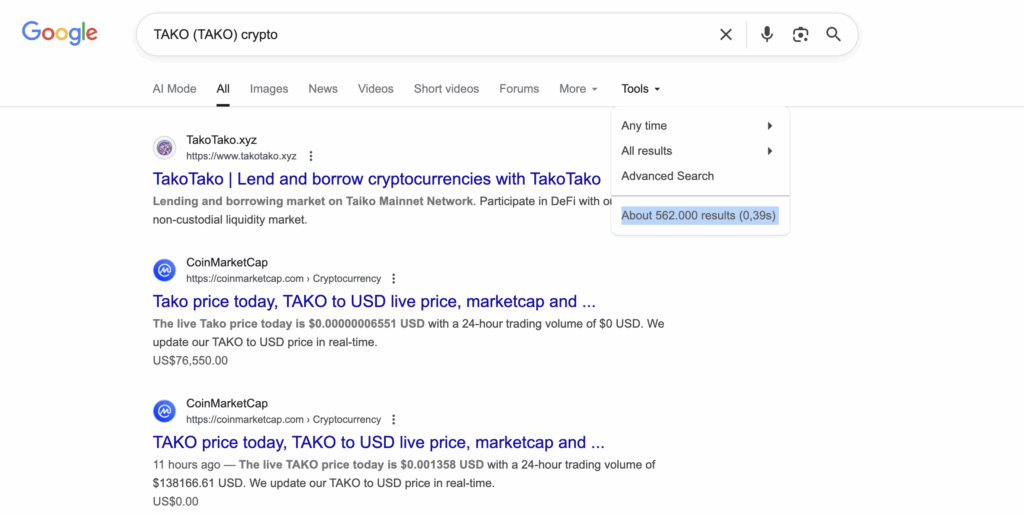1024x516 pixels.
Task: Switch to the Images tab
Action: [x=269, y=89]
